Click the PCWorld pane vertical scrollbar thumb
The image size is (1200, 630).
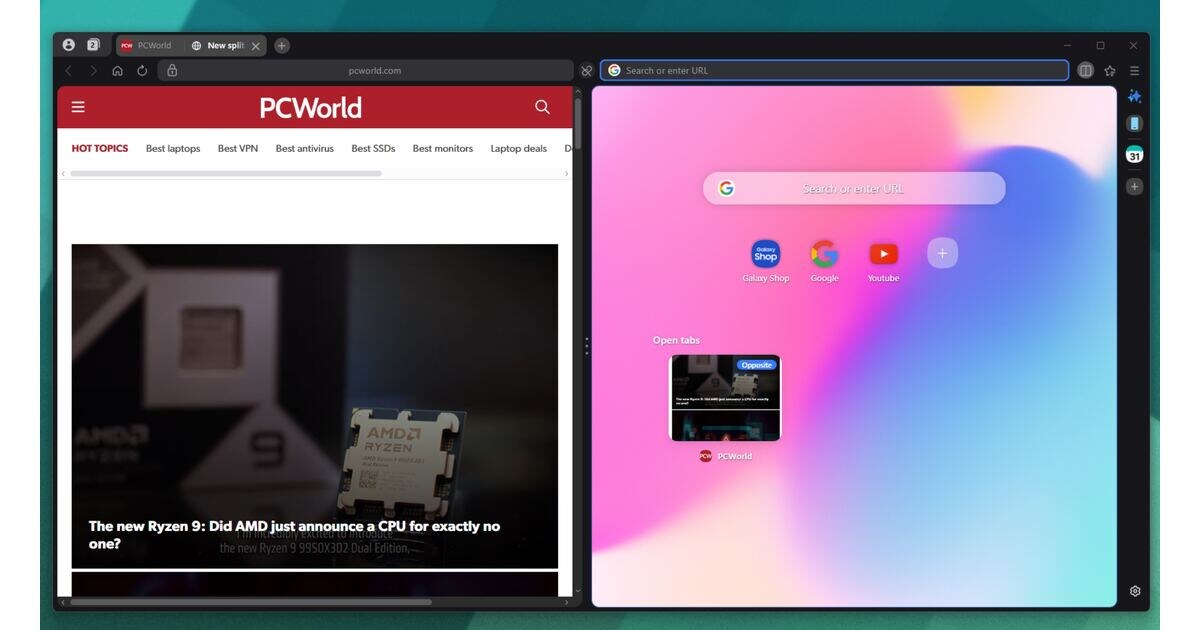pyautogui.click(x=577, y=125)
